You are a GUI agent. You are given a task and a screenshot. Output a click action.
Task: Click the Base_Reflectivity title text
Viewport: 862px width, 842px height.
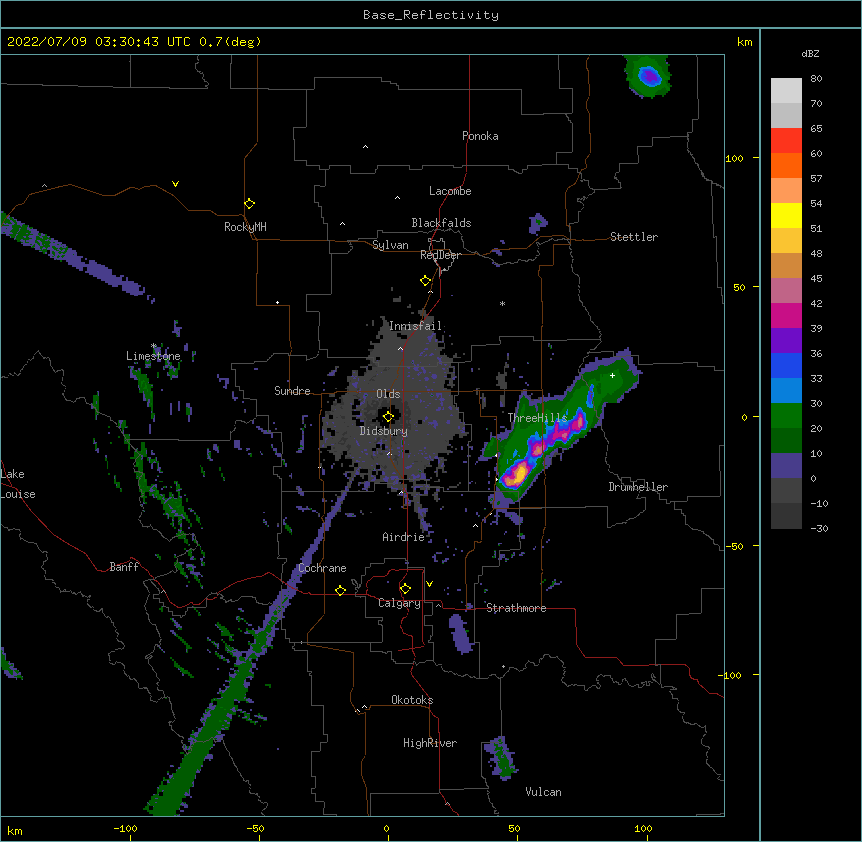[x=431, y=15]
